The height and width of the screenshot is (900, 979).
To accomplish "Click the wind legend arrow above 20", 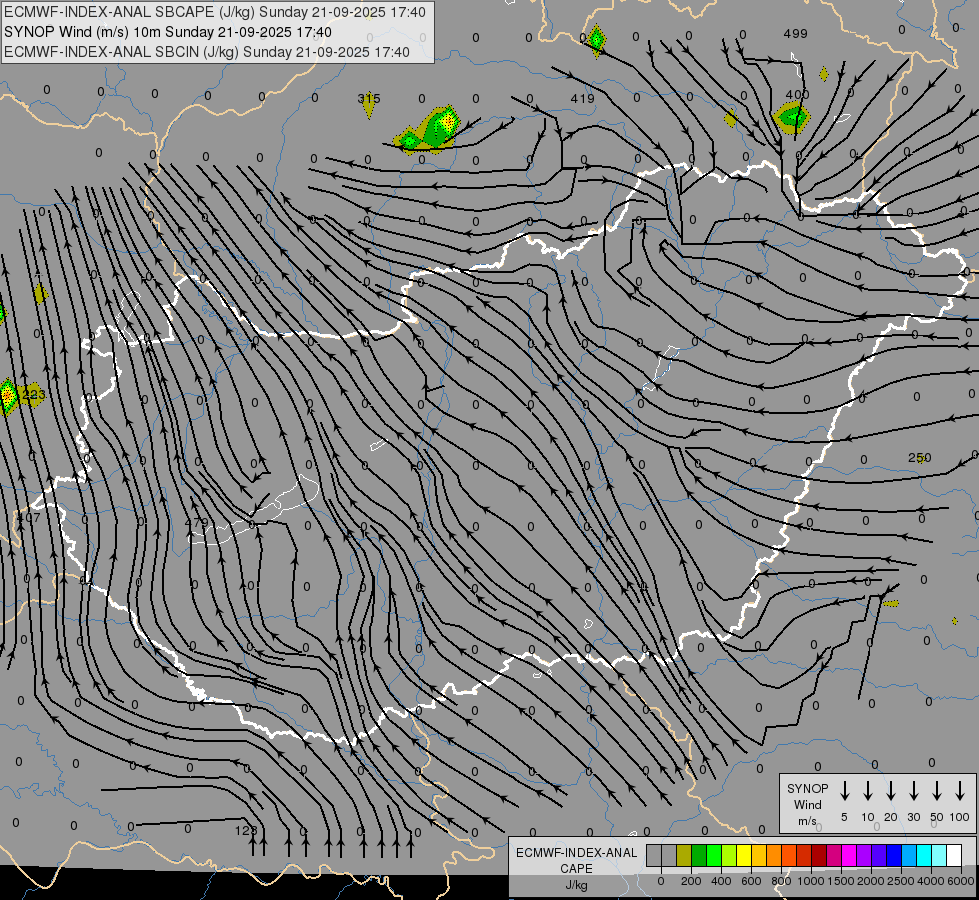I will point(891,791).
